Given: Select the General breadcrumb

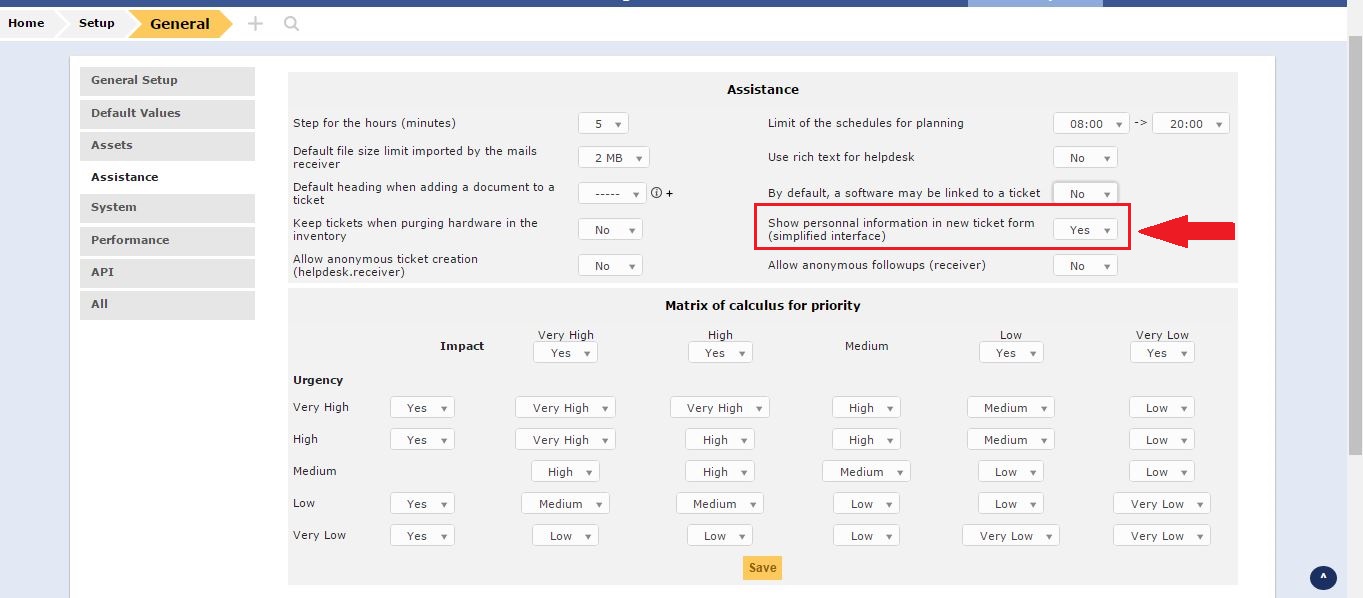Looking at the screenshot, I should coord(180,23).
